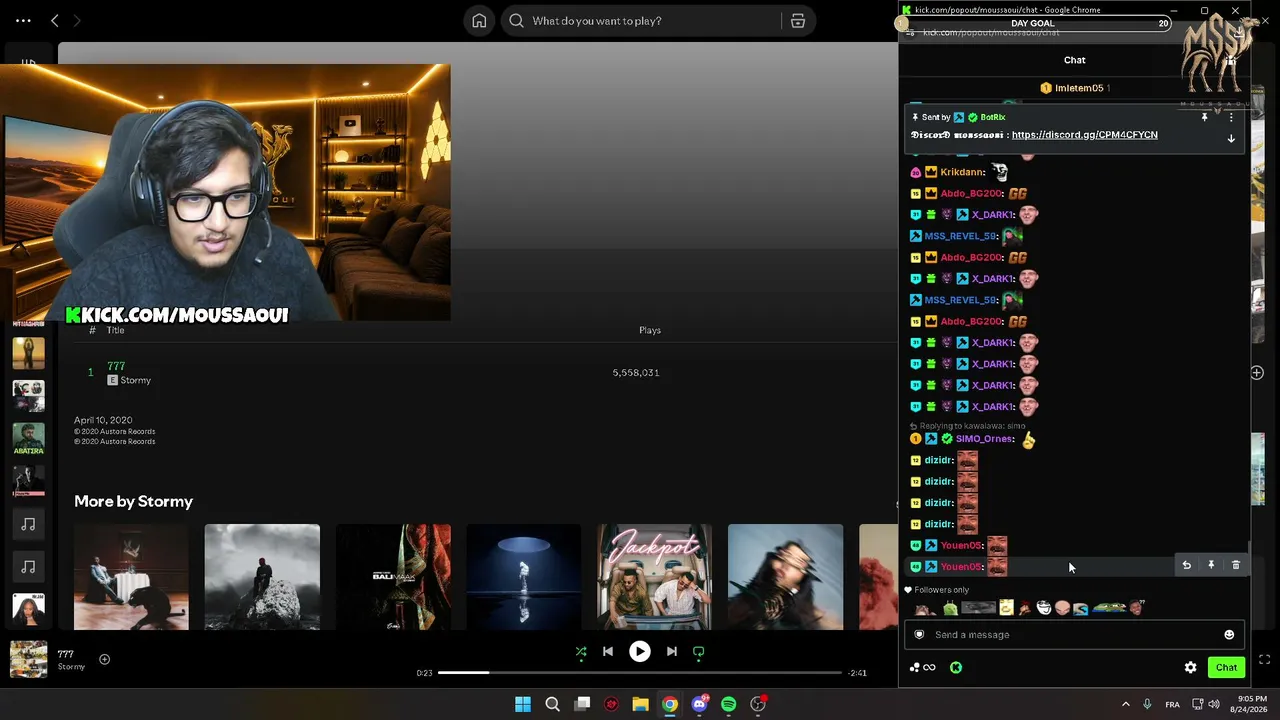Skip to previous track
Screen dimensions: 1280x720
click(608, 652)
